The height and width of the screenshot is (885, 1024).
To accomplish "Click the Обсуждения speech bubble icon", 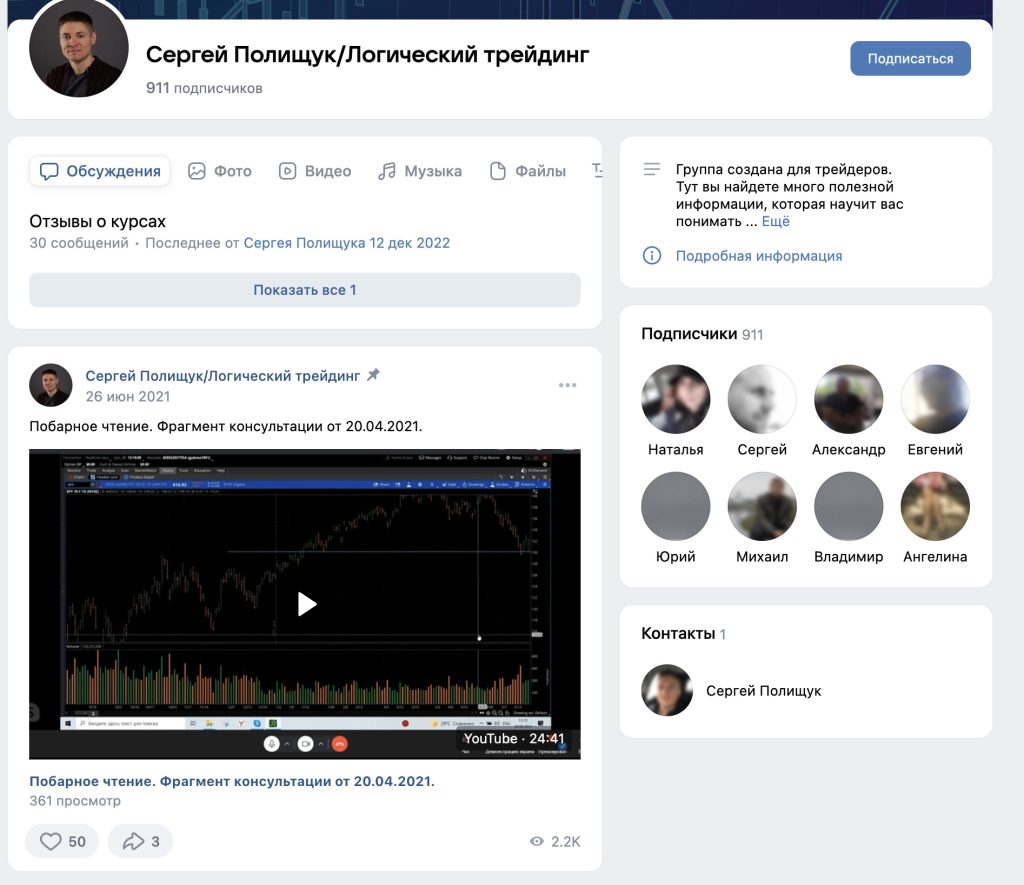I will point(49,171).
